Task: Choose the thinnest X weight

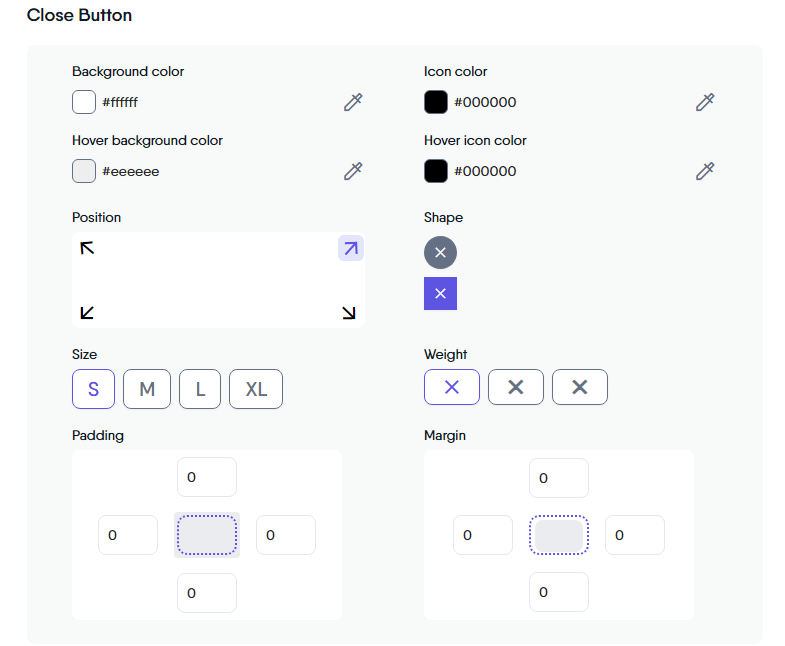Action: (x=452, y=387)
